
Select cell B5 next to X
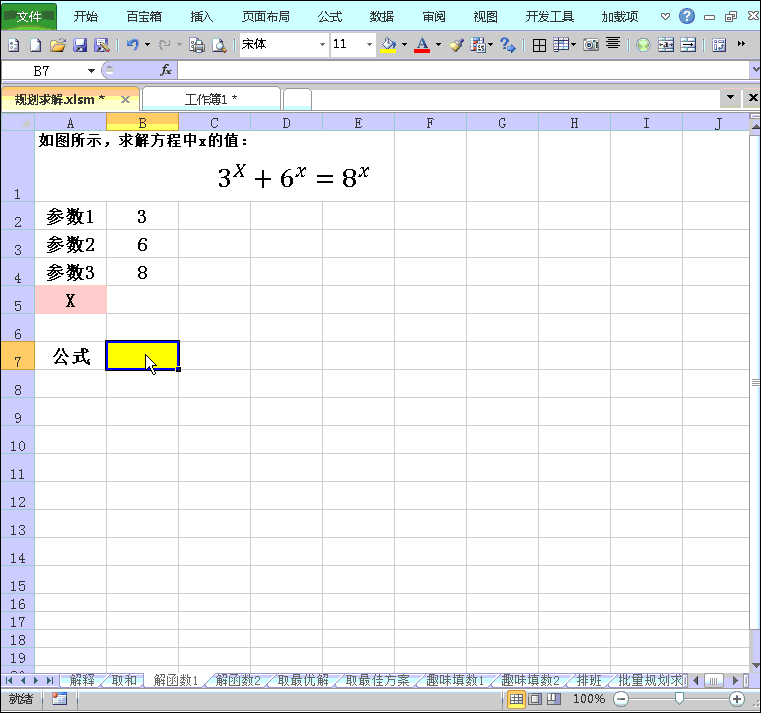click(x=142, y=299)
